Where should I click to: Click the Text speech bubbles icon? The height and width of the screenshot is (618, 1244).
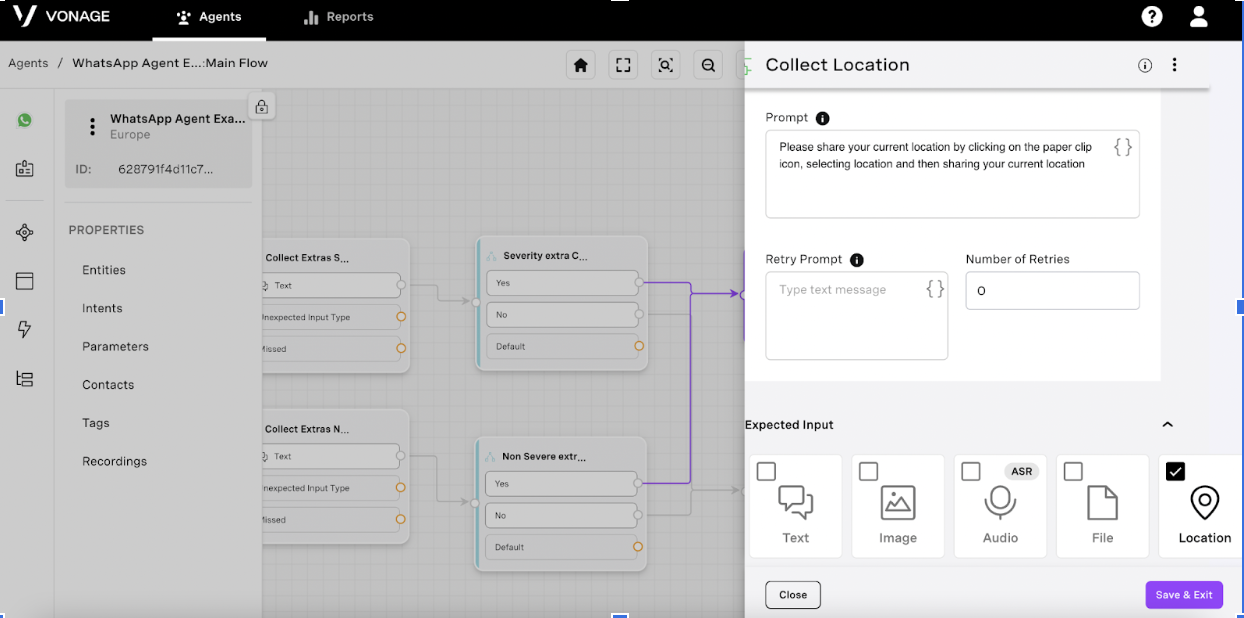click(x=796, y=502)
